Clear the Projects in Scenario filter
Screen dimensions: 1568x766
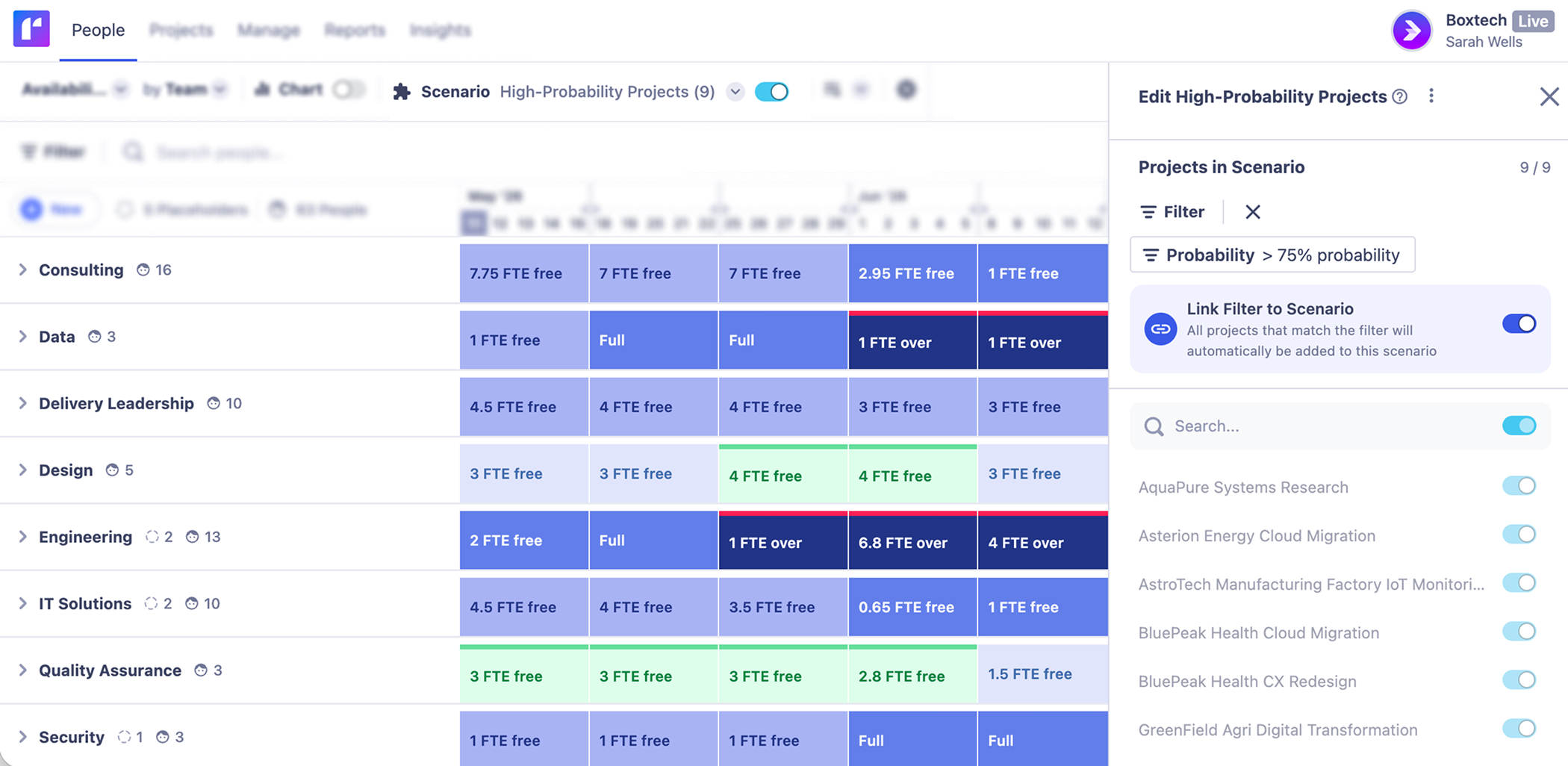[1253, 212]
